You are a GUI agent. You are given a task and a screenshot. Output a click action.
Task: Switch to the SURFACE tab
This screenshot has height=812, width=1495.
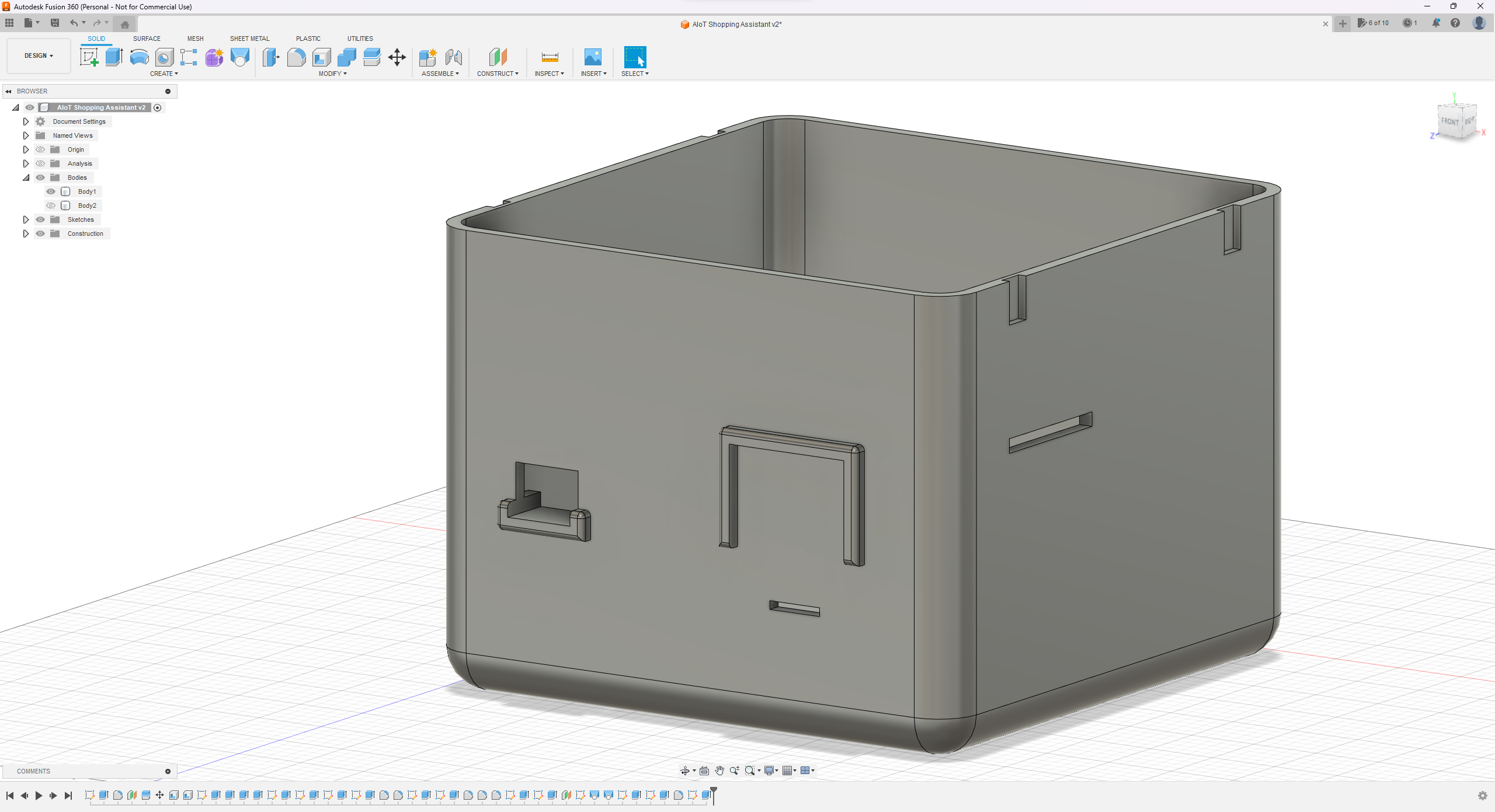point(147,39)
